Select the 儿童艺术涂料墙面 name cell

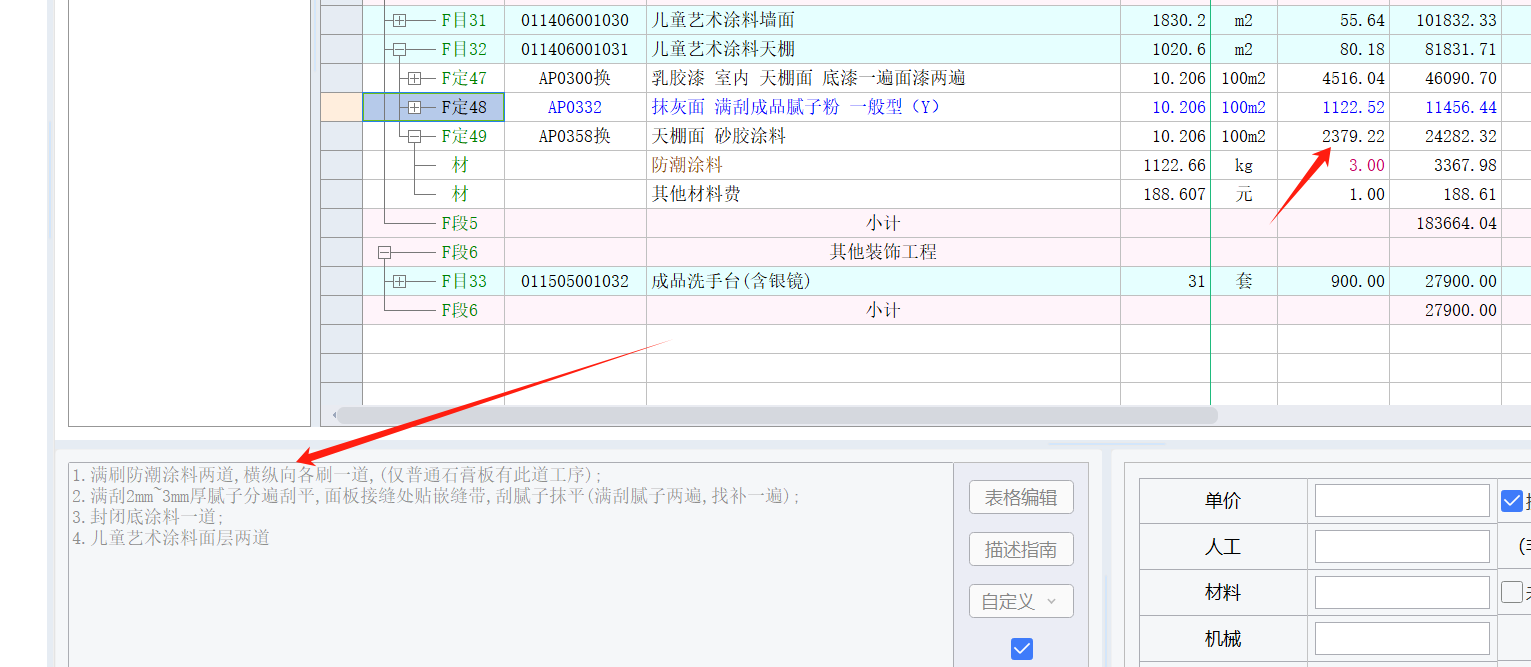(883, 20)
